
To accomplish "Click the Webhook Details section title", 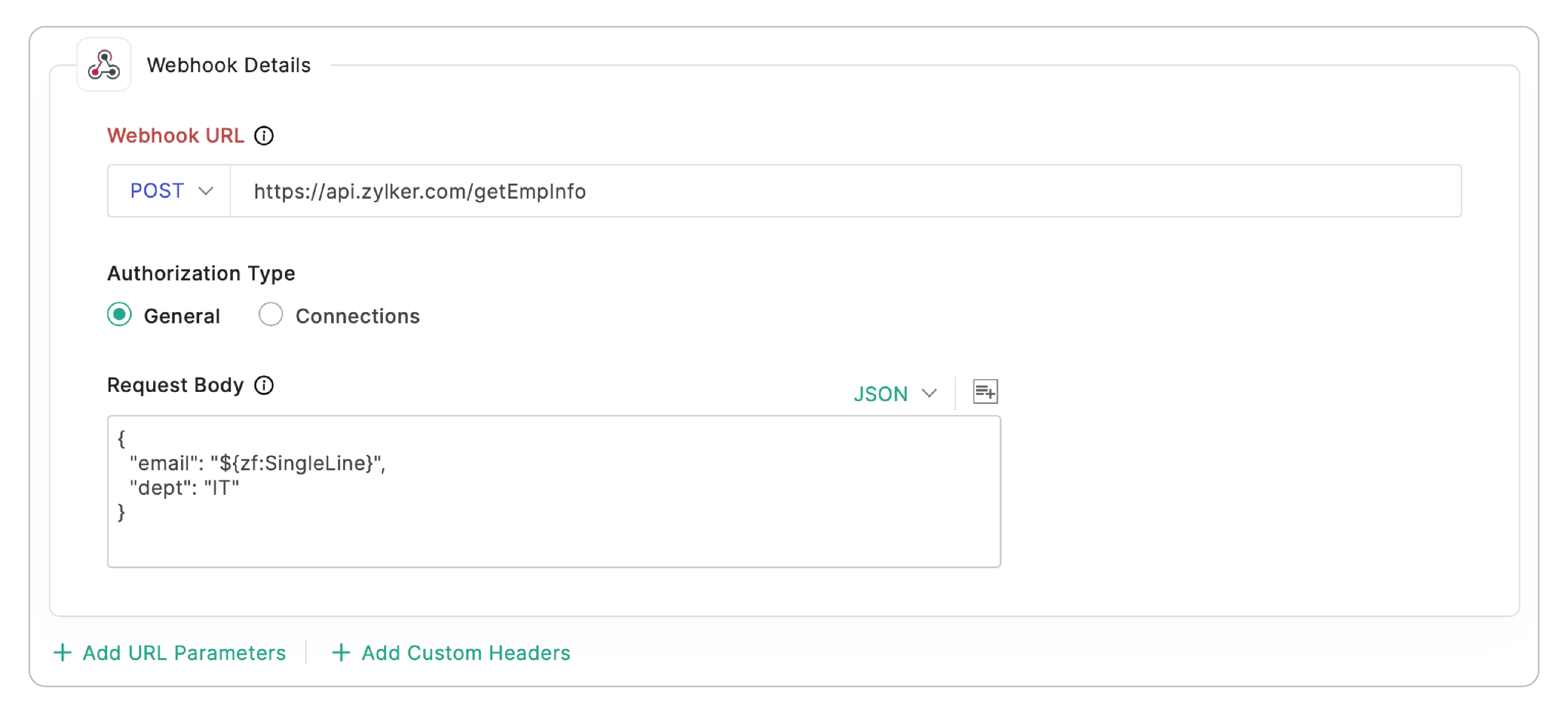I will pyautogui.click(x=228, y=65).
